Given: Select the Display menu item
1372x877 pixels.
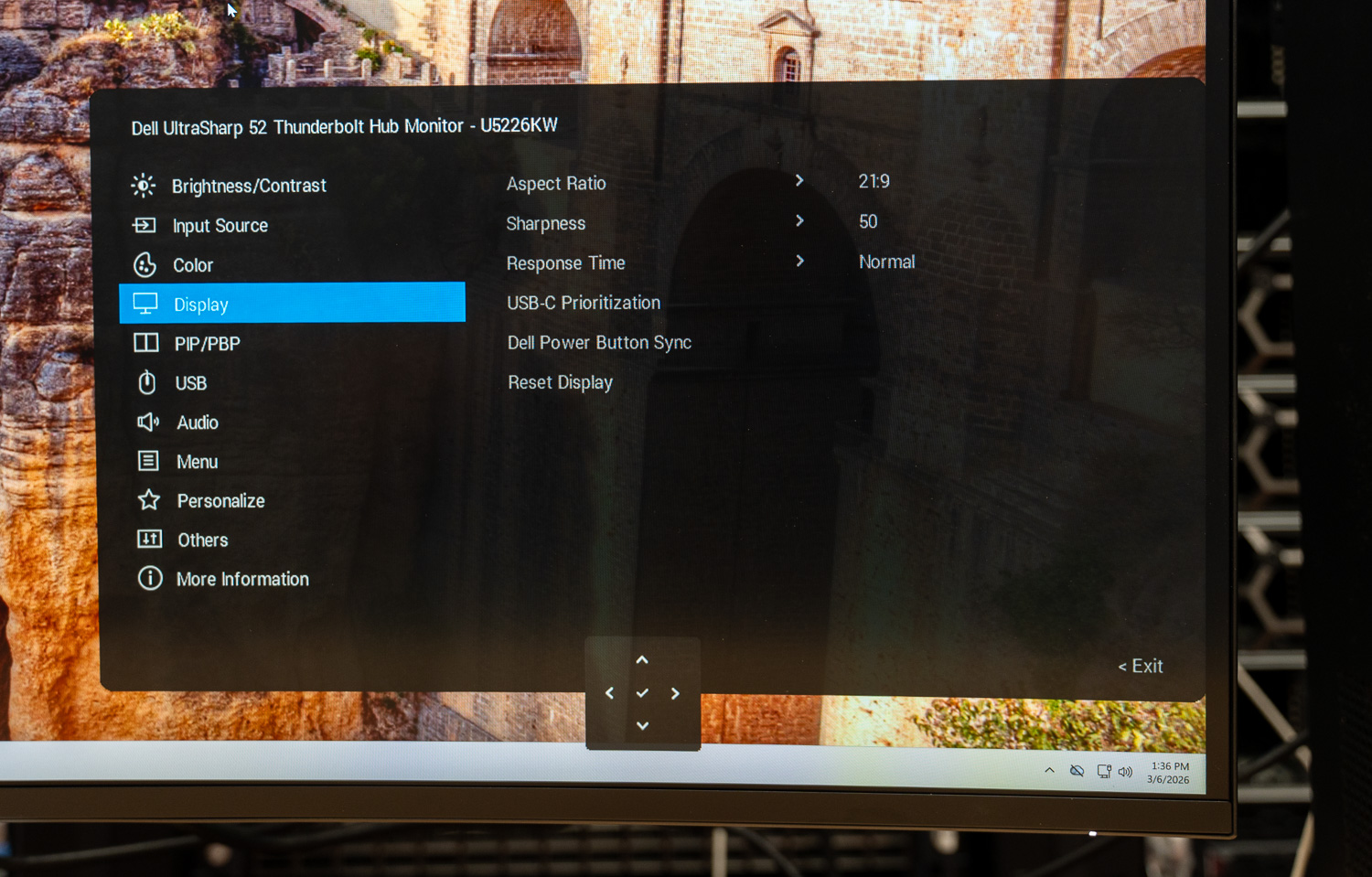Looking at the screenshot, I should coord(292,304).
